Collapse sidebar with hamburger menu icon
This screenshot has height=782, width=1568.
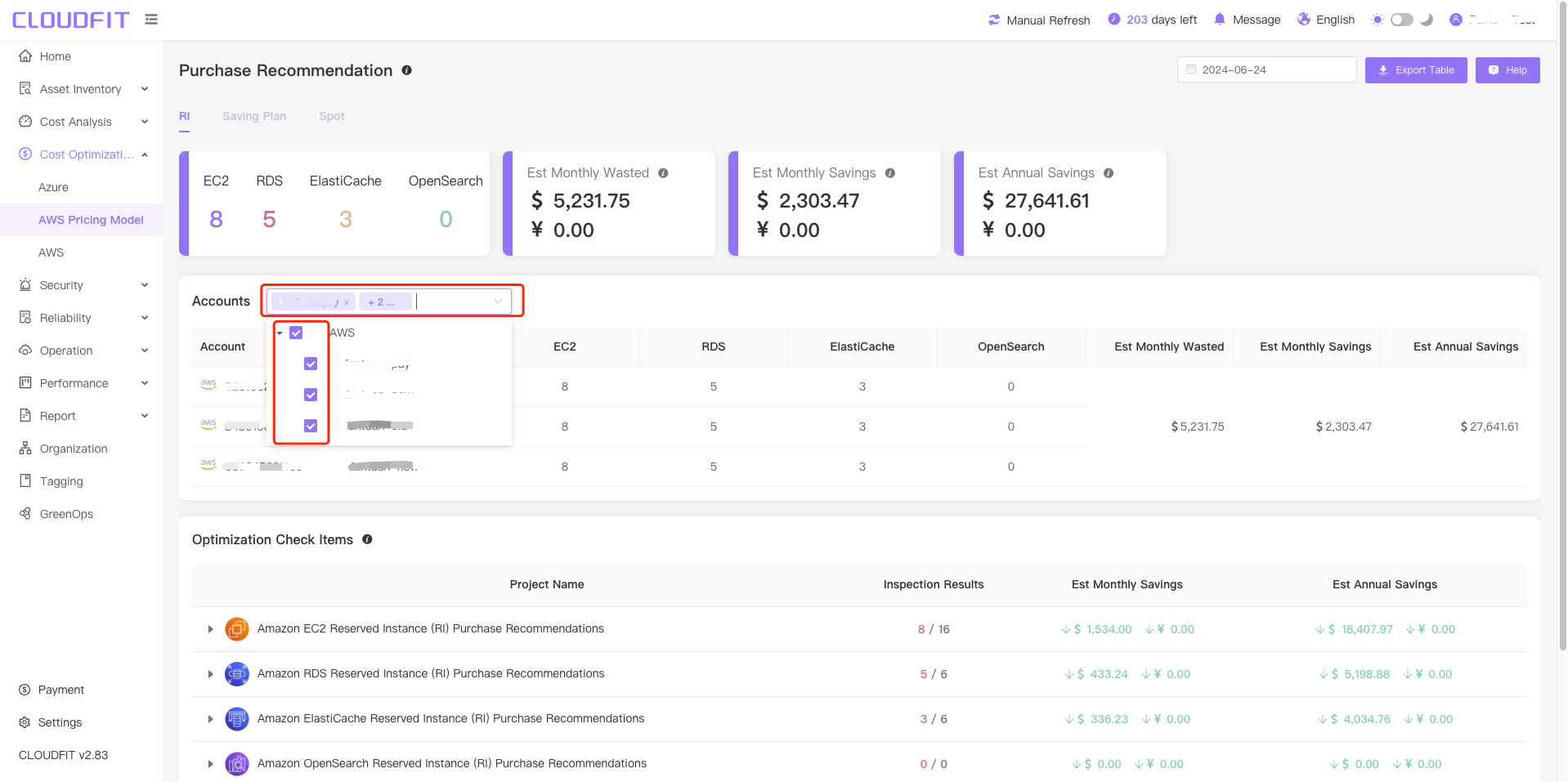click(x=151, y=19)
